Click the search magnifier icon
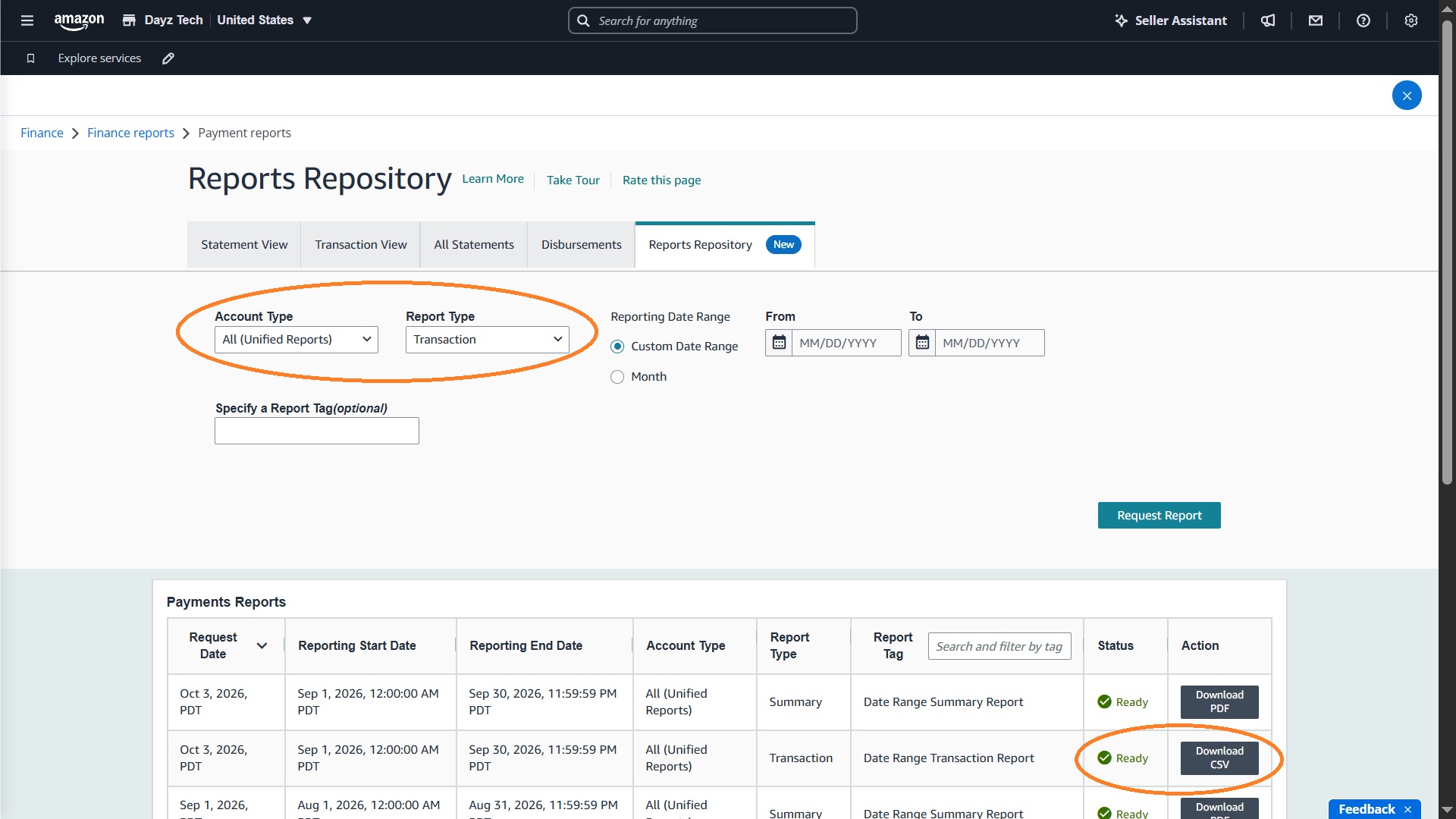Image resolution: width=1456 pixels, height=819 pixels. pos(583,20)
